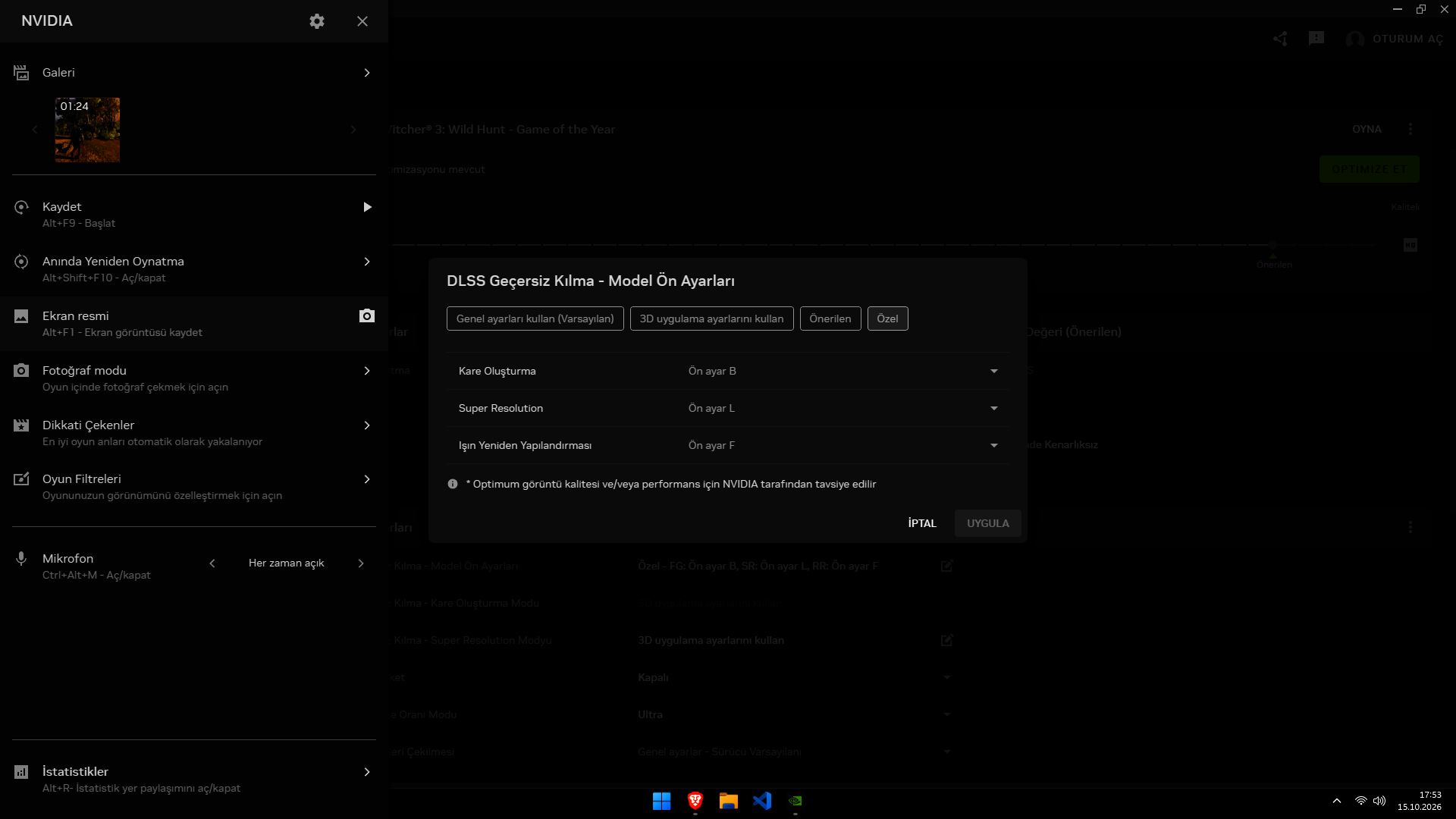This screenshot has height=819, width=1456.
Task: Click the İstatistikler chart icon
Action: click(21, 772)
